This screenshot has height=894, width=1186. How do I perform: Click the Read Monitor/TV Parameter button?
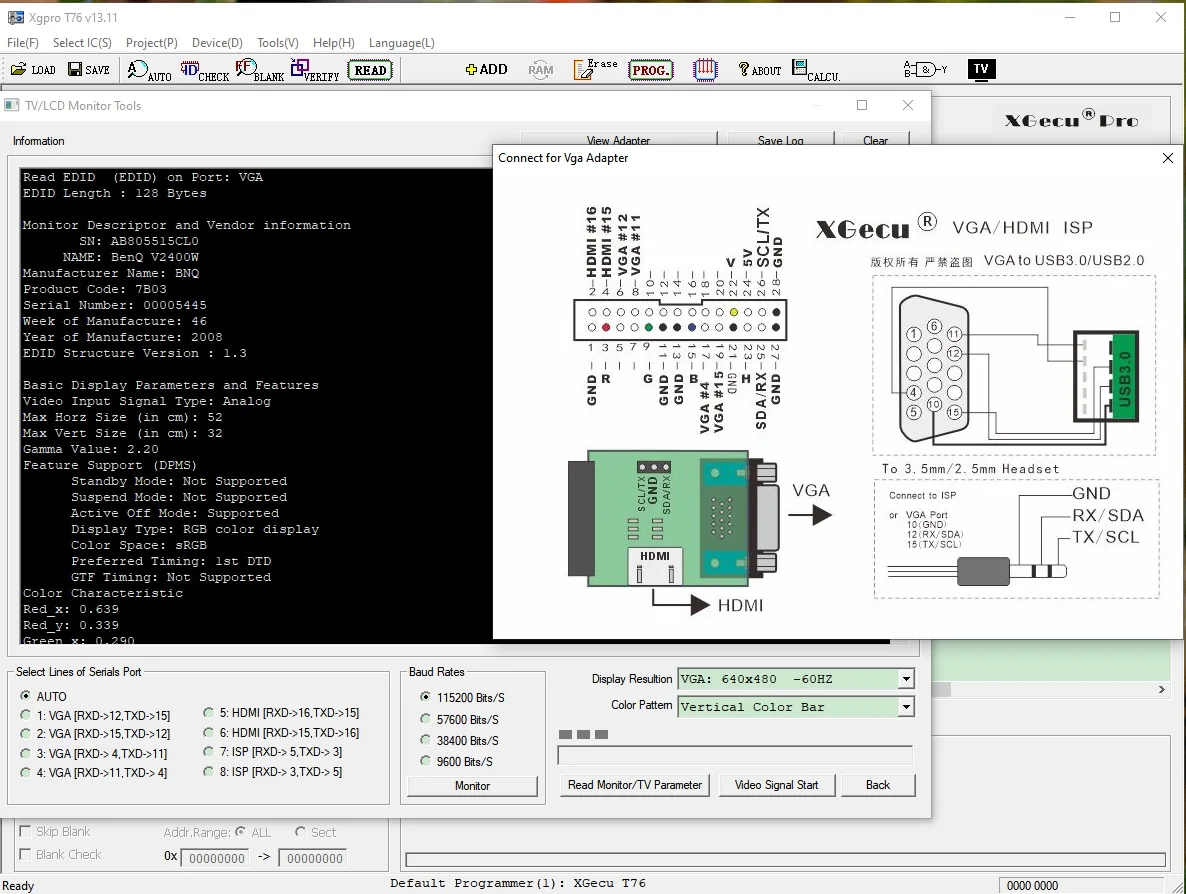(635, 785)
